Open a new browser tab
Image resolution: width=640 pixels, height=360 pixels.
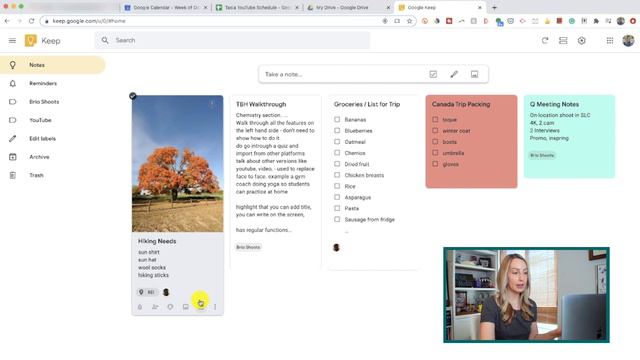point(494,7)
